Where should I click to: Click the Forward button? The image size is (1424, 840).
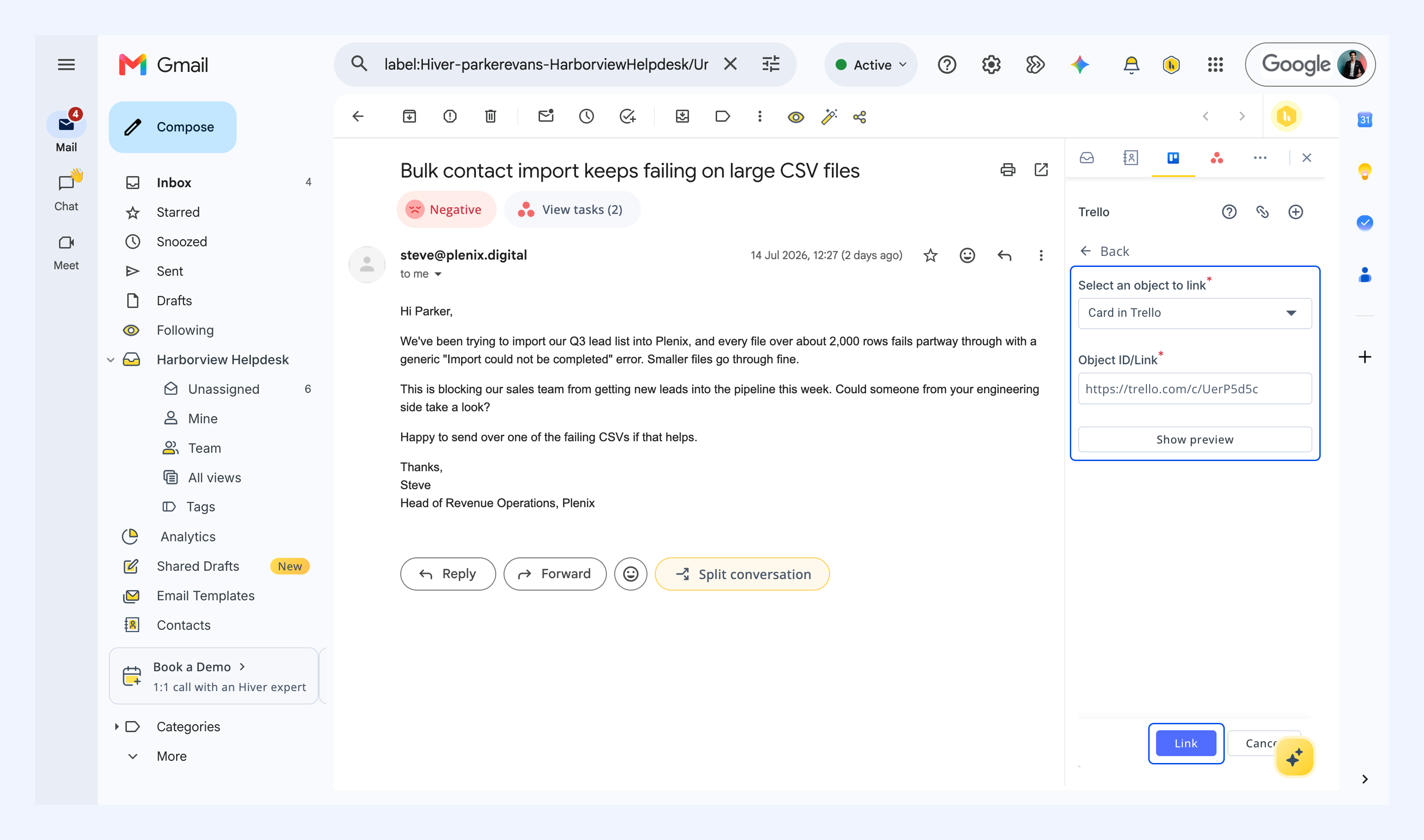point(554,574)
